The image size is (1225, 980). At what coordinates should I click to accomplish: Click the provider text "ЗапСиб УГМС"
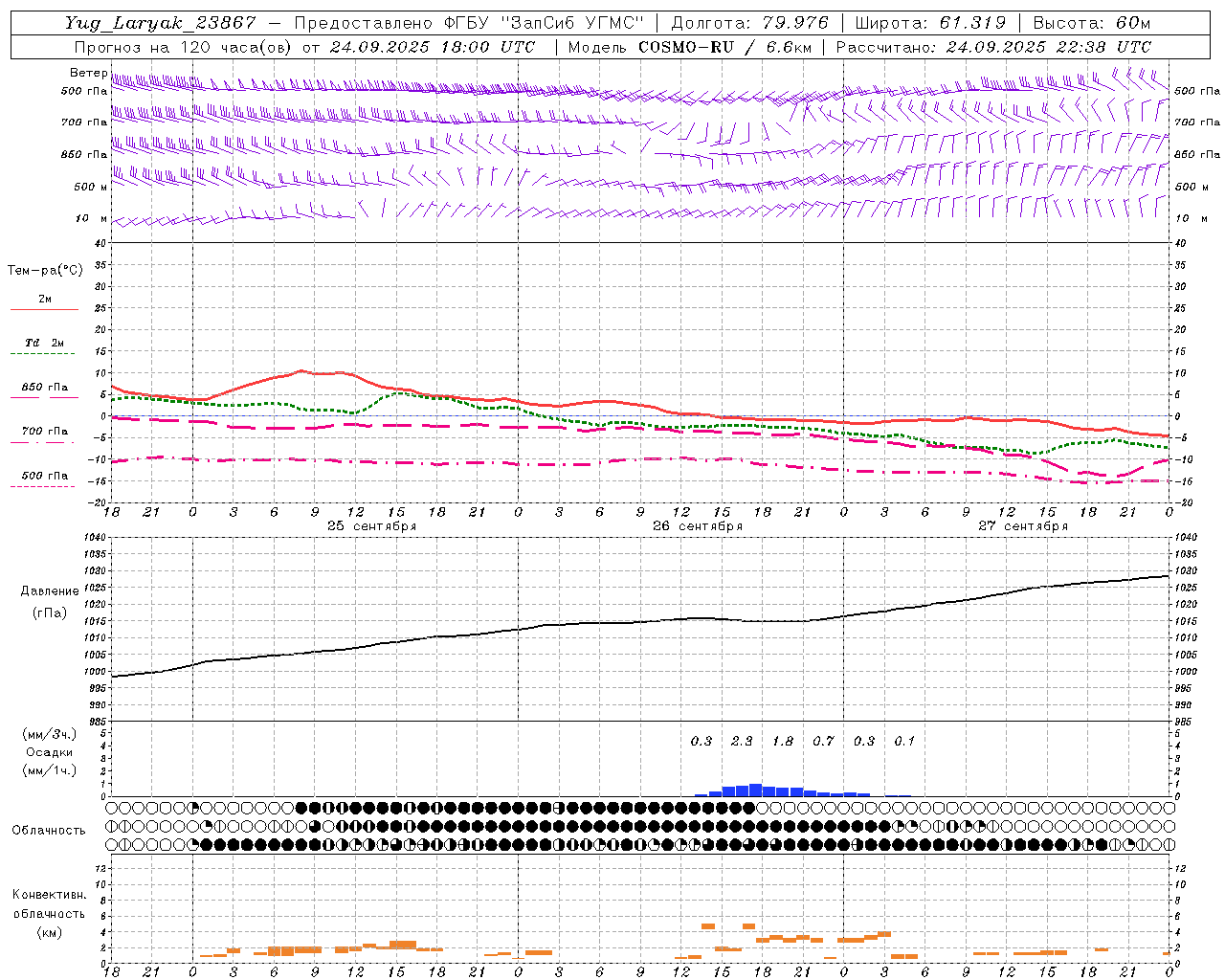pyautogui.click(x=573, y=23)
